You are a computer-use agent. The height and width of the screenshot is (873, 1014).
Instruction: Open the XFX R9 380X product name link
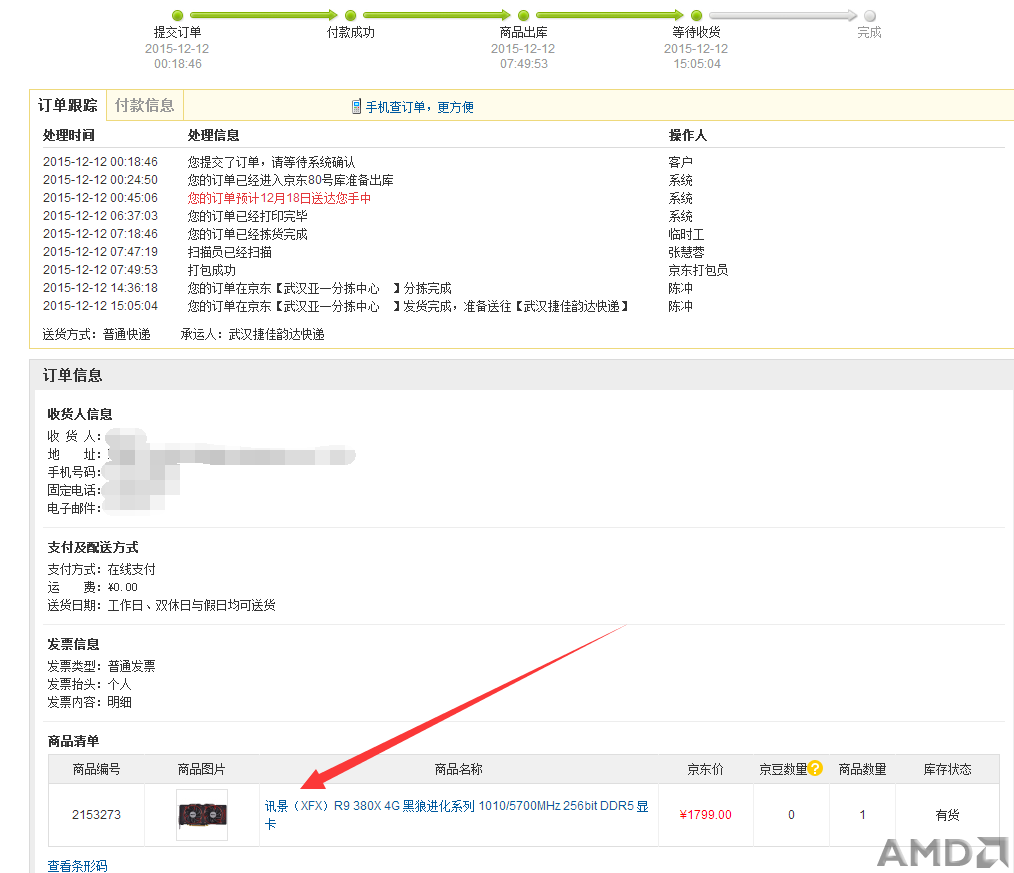point(457,815)
